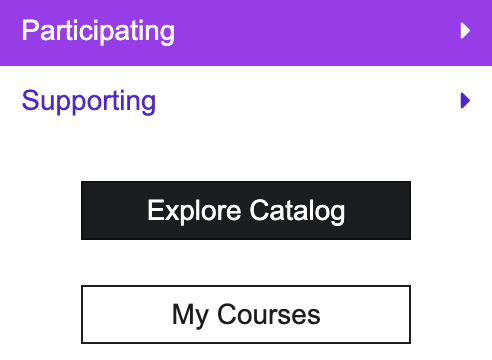The image size is (492, 360).
Task: Browse courses via the black Explore Catalog button
Action: (246, 210)
